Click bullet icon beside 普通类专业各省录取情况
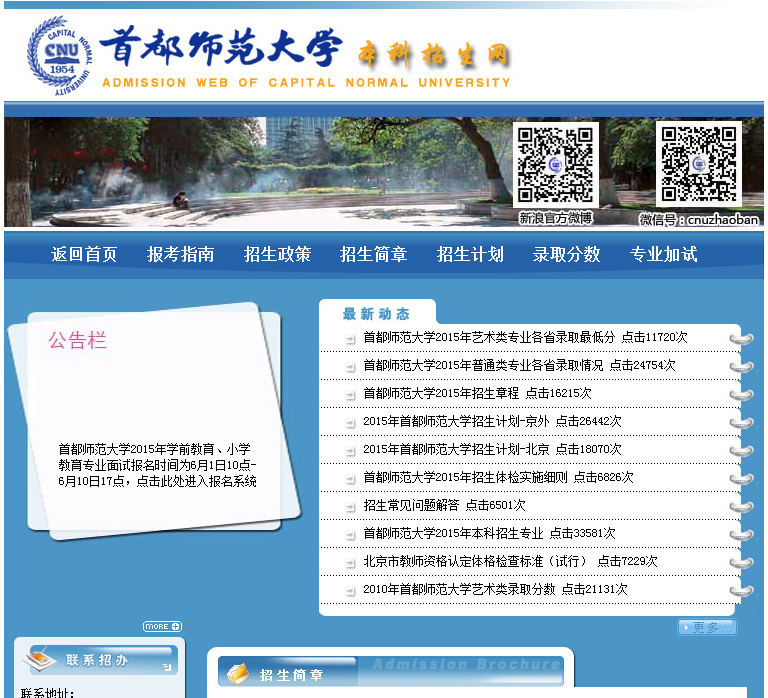 (350, 366)
